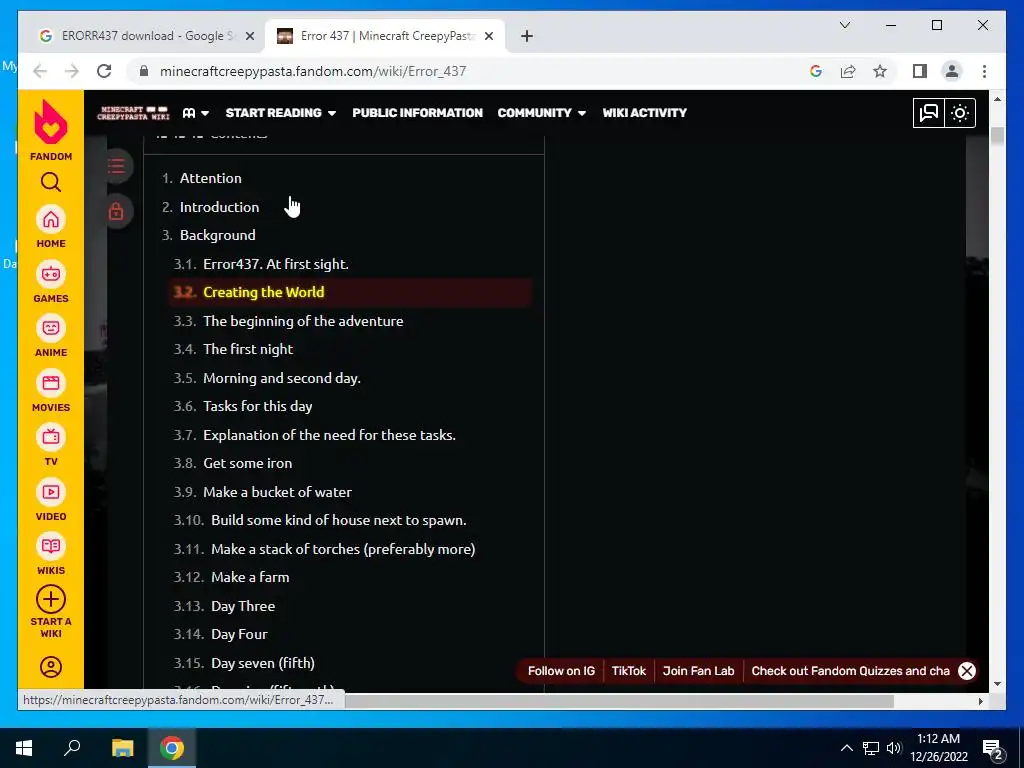Show hidden system tray icons

point(846,748)
